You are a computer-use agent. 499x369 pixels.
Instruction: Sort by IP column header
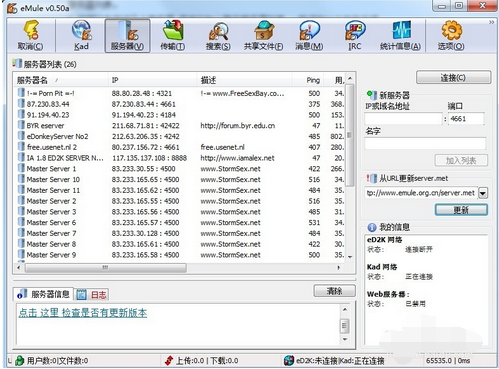[152, 80]
